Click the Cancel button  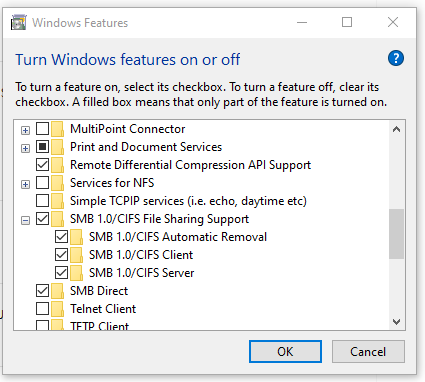(x=368, y=351)
